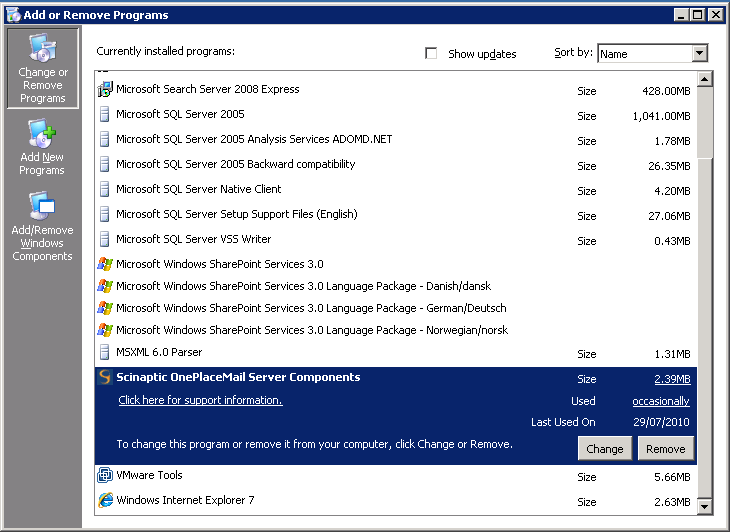Click the 2.39MB size link
730x532 pixels.
[x=672, y=379]
